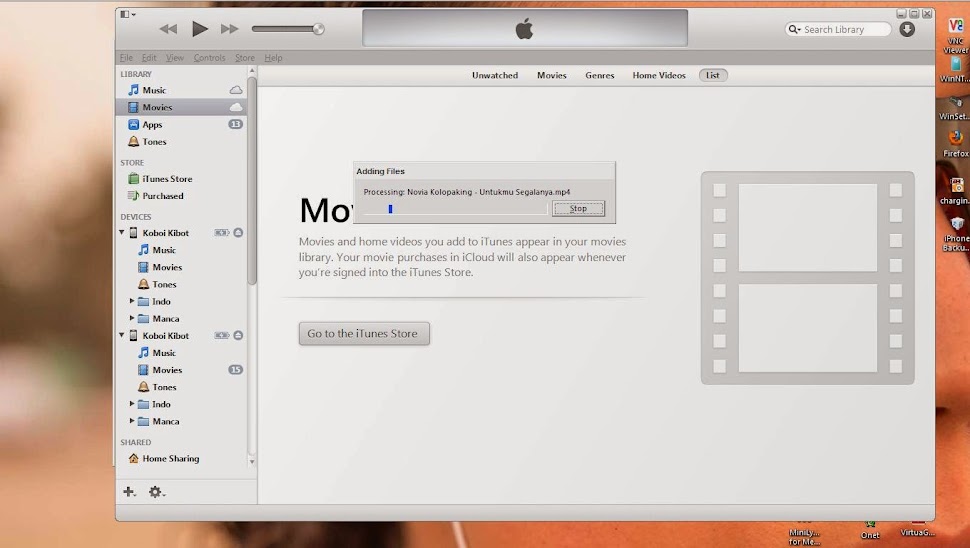
Task: Click the iCloud icon next to Music
Action: [236, 90]
